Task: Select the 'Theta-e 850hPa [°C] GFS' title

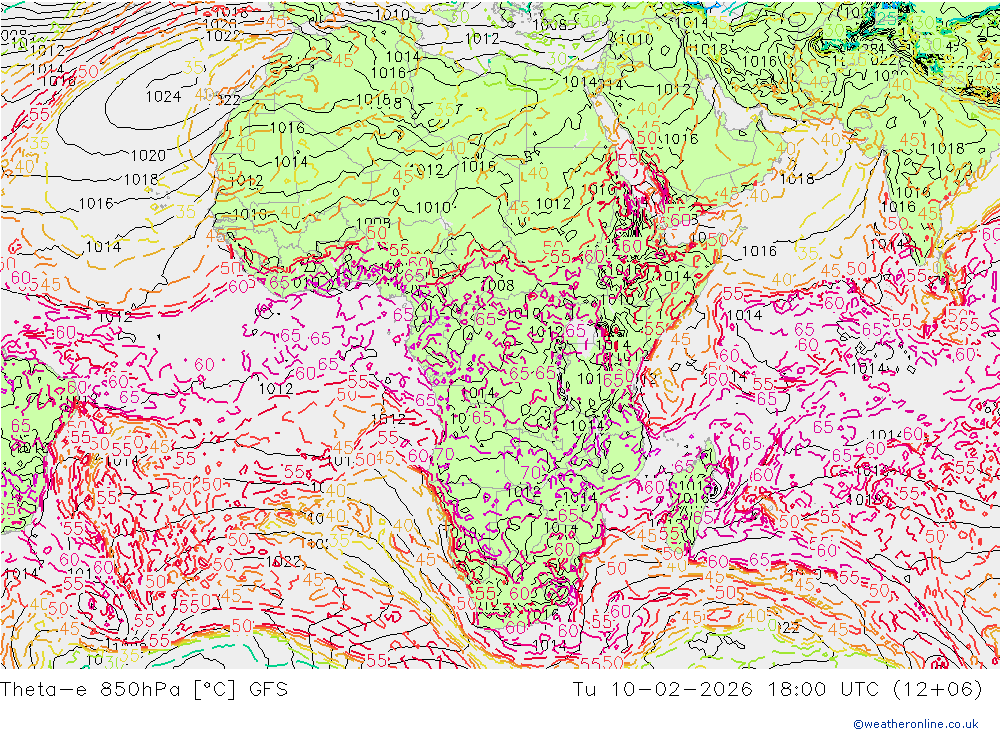Action: [144, 689]
